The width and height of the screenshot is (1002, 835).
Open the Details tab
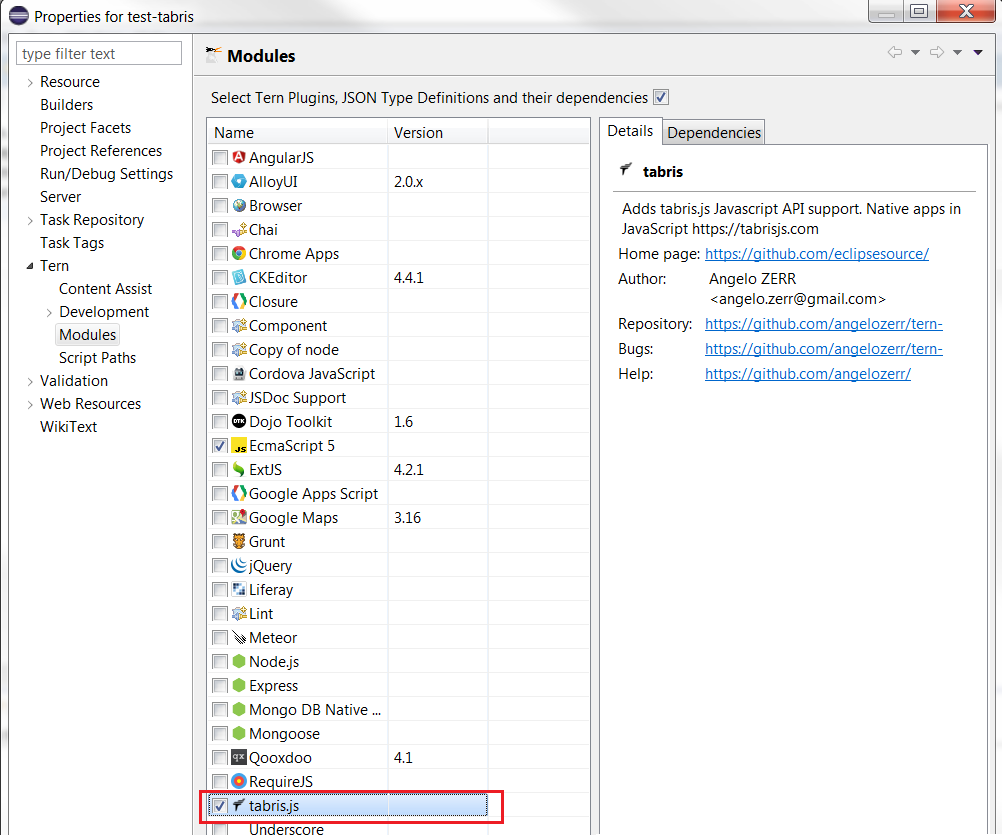coord(630,131)
